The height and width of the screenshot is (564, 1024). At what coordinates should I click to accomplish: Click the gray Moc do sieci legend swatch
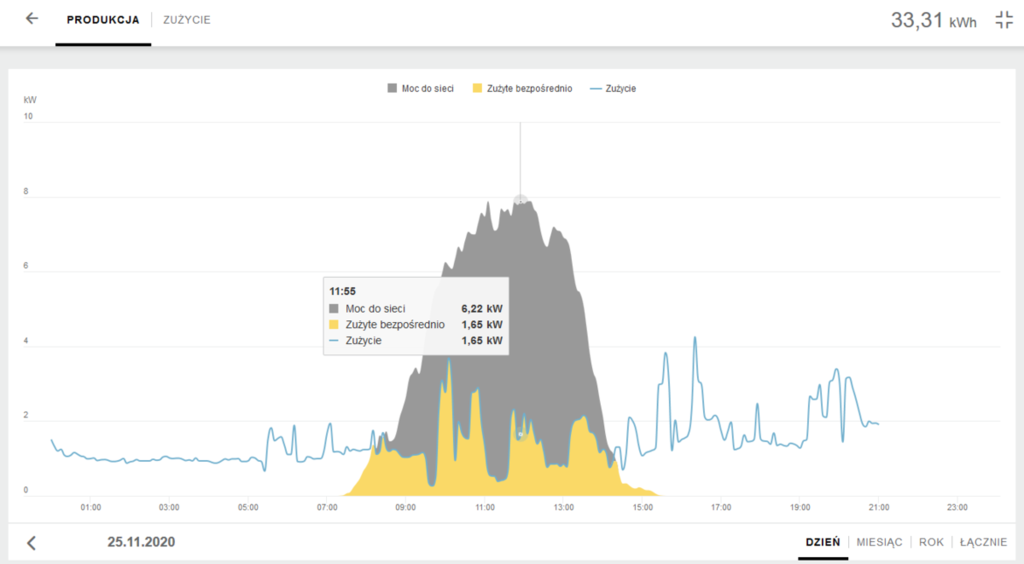pos(392,89)
